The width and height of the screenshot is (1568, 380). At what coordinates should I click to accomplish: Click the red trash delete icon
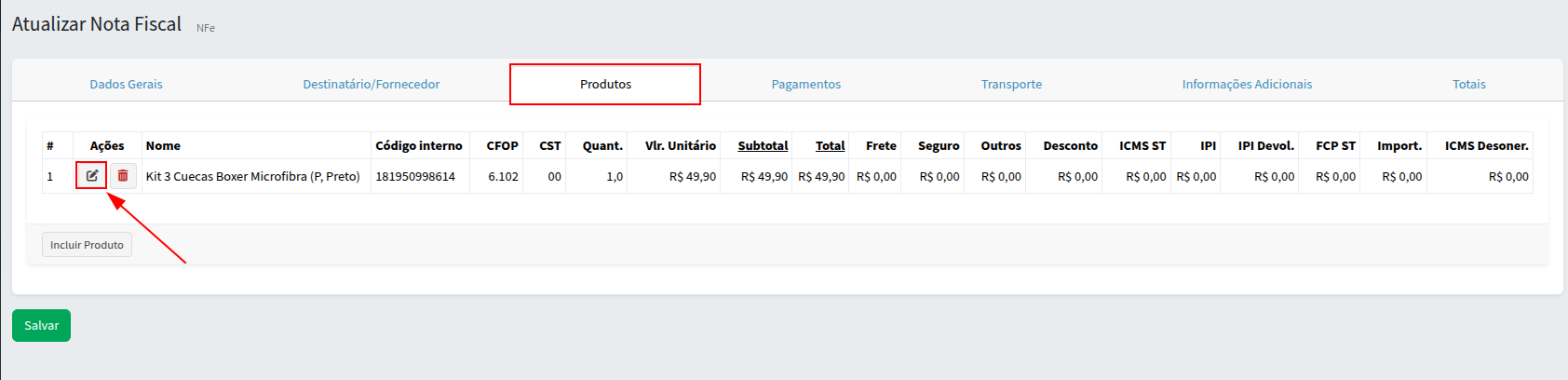[123, 176]
